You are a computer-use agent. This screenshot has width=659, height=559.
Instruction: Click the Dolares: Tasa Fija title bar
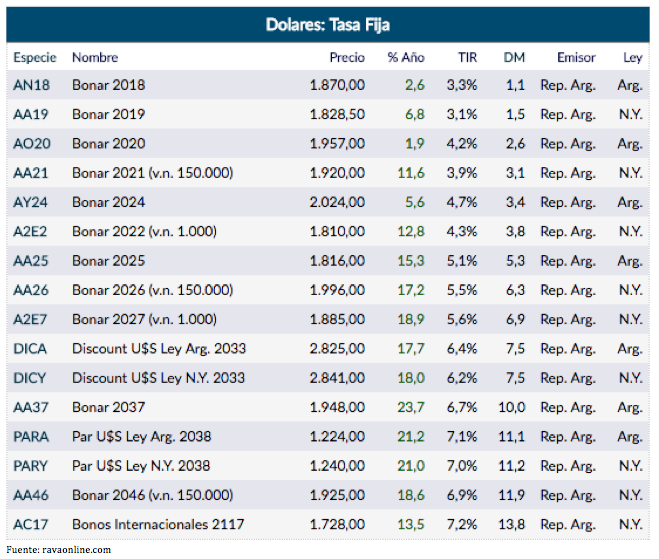click(329, 24)
